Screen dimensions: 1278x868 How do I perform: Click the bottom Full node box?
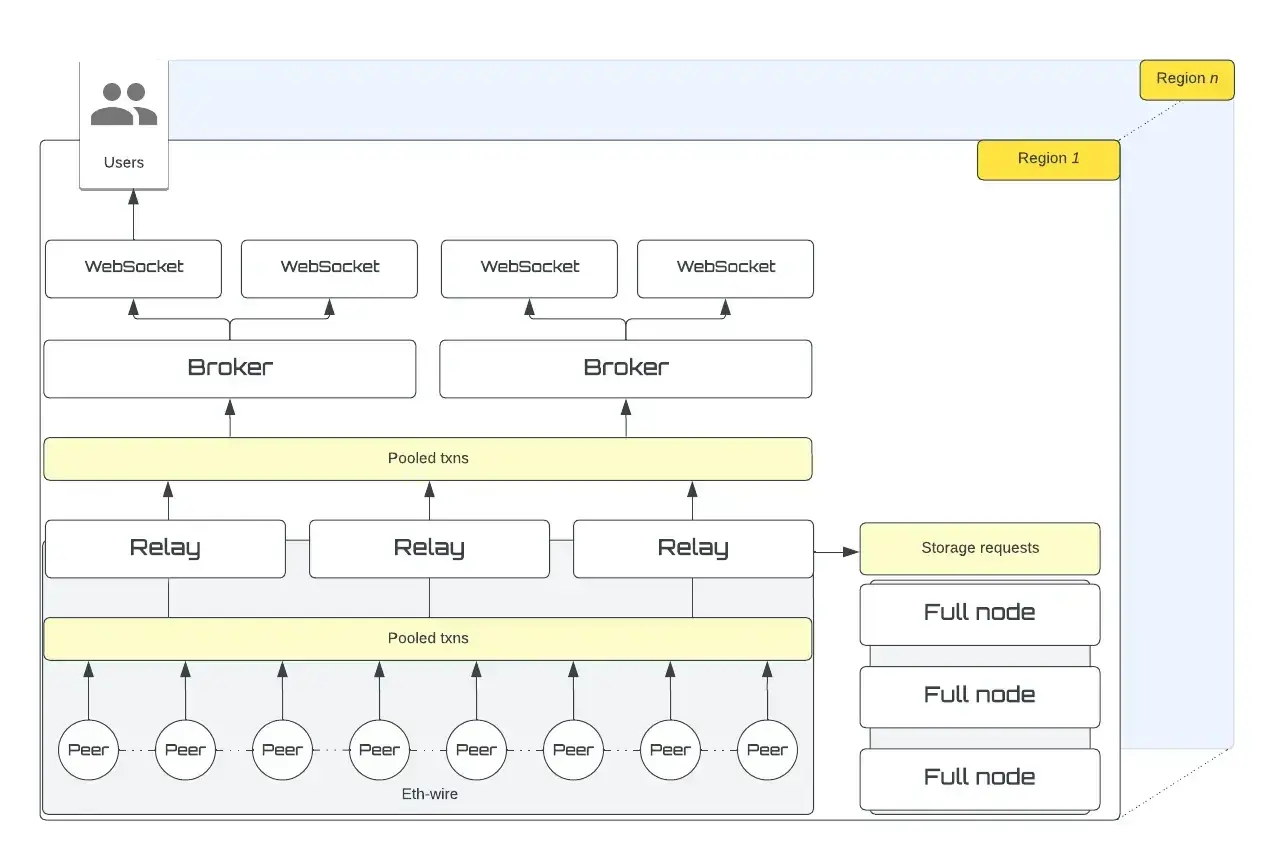coord(980,778)
